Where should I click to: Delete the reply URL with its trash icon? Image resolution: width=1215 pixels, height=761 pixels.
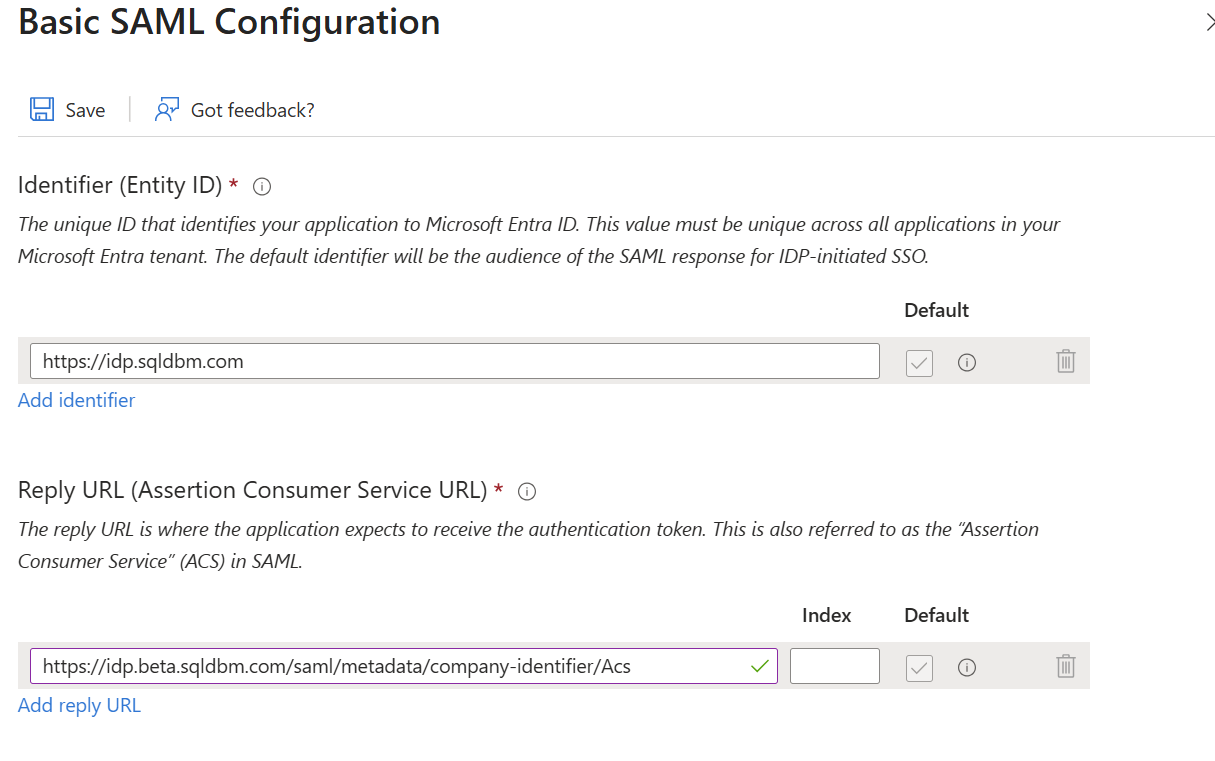coord(1066,666)
